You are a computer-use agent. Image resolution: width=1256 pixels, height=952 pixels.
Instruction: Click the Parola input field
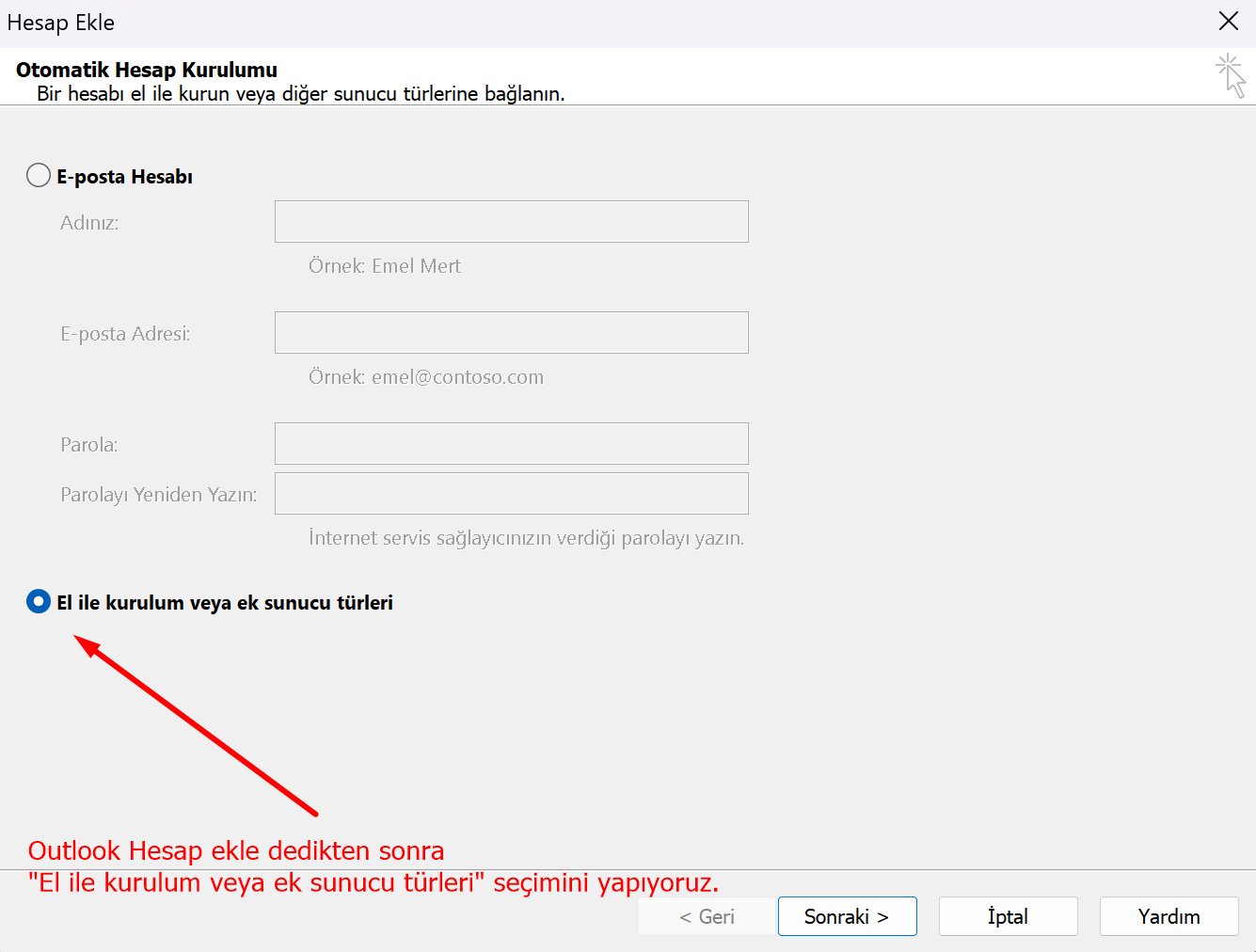coord(511,443)
